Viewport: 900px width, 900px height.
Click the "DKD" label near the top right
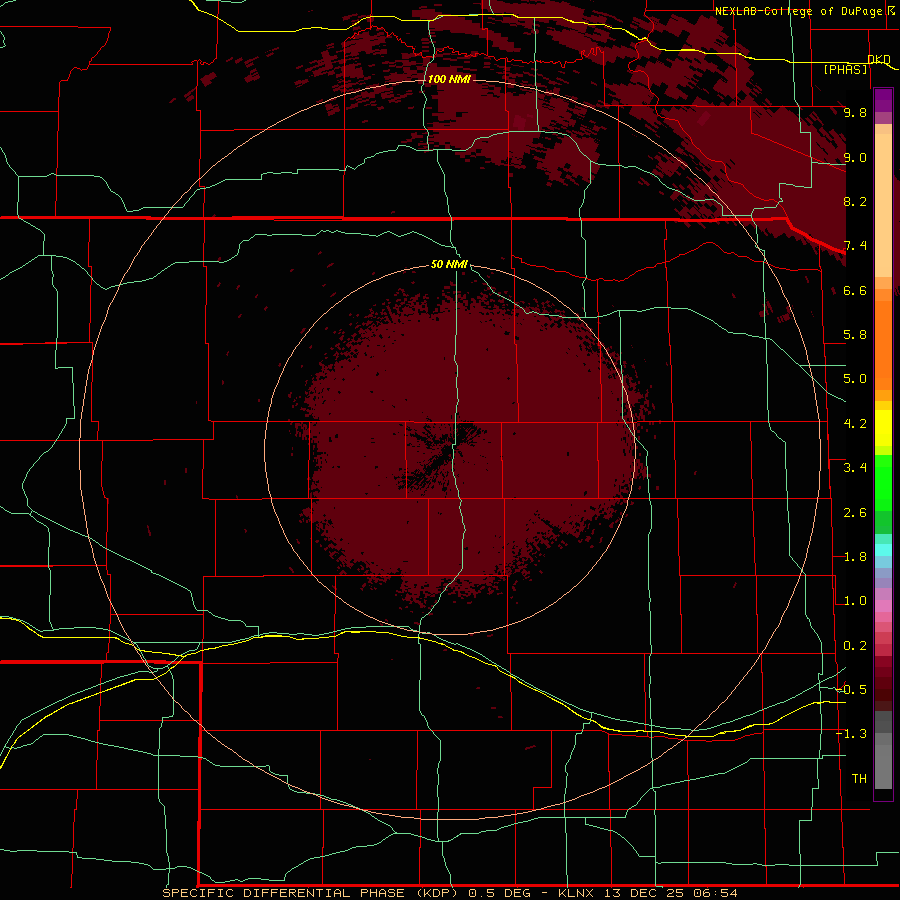(879, 59)
